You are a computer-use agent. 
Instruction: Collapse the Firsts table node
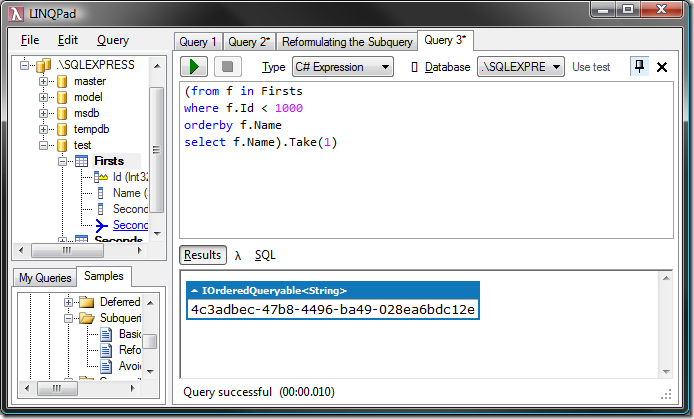coord(62,161)
